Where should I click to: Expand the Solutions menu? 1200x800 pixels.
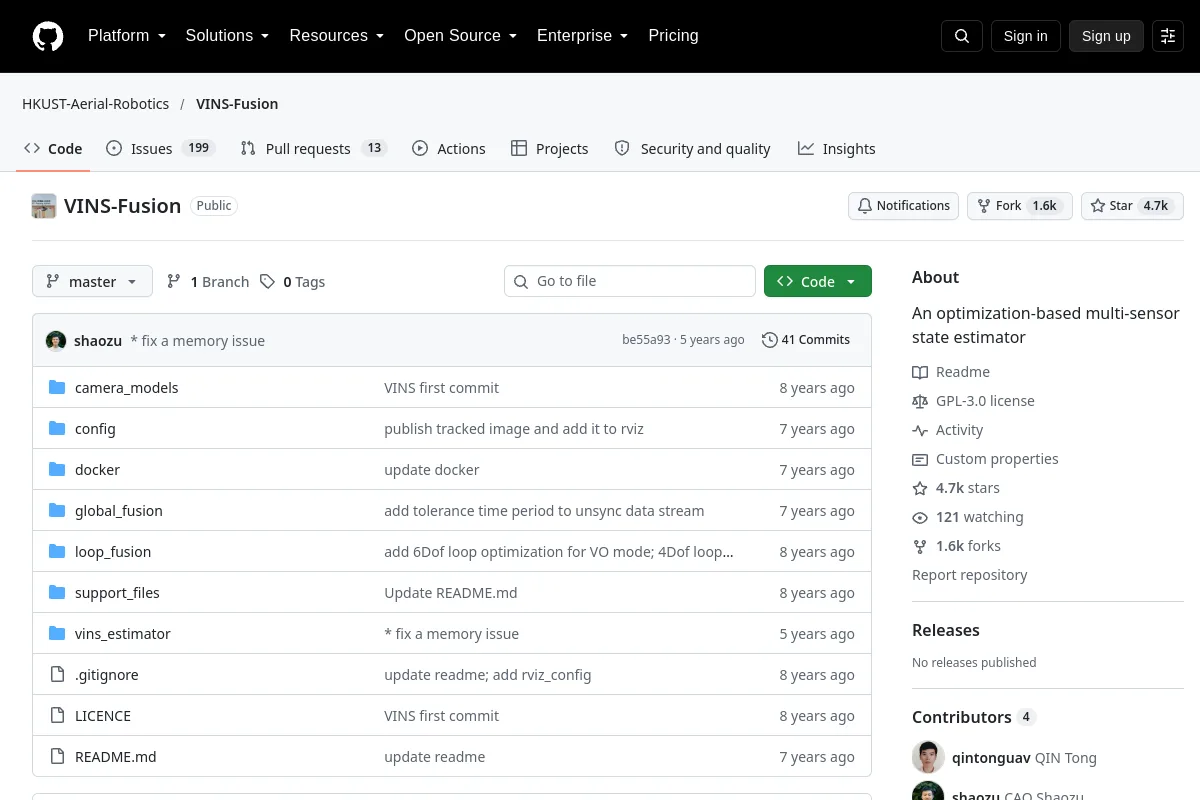pyautogui.click(x=228, y=36)
